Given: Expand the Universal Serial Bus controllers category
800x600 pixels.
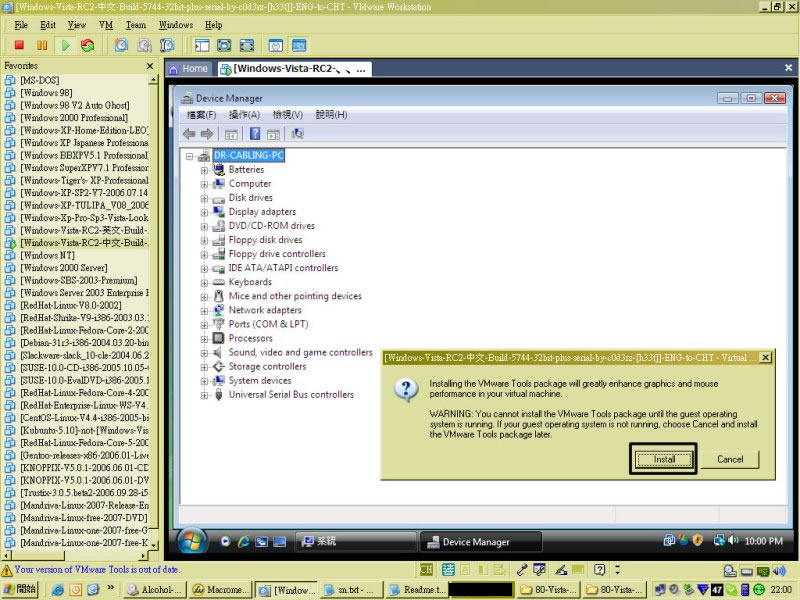Looking at the screenshot, I should click(x=204, y=395).
